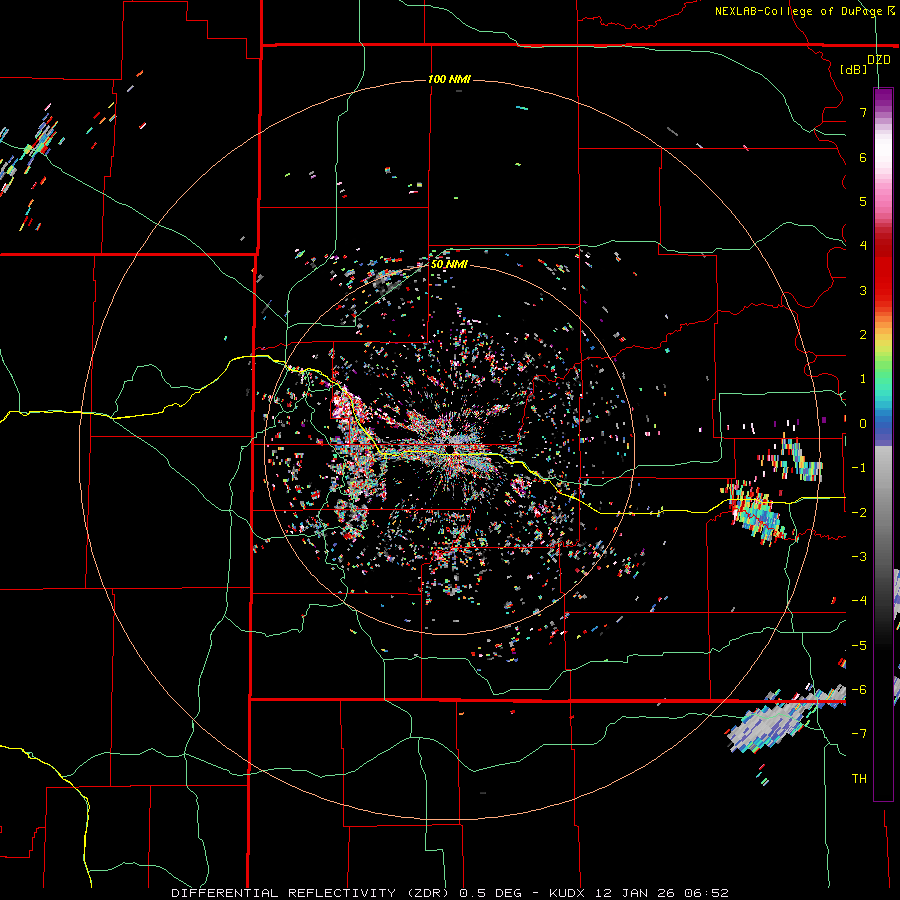Click the 6 dB value on color scale
Image resolution: width=900 pixels, height=900 pixels.
tap(863, 157)
